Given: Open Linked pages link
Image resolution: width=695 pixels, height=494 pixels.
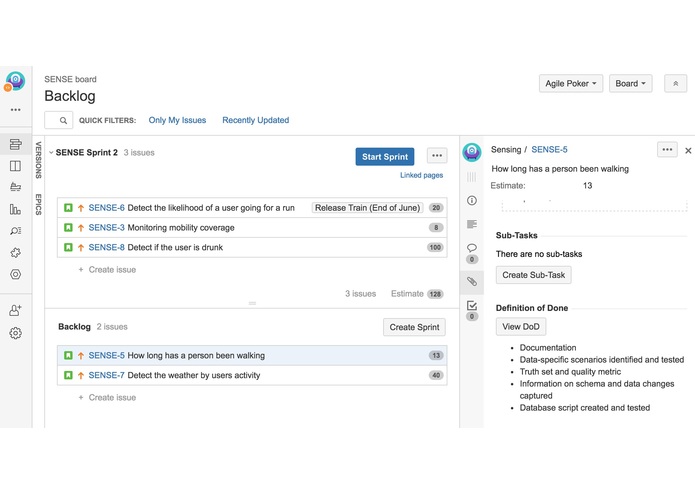Looking at the screenshot, I should coord(422,175).
